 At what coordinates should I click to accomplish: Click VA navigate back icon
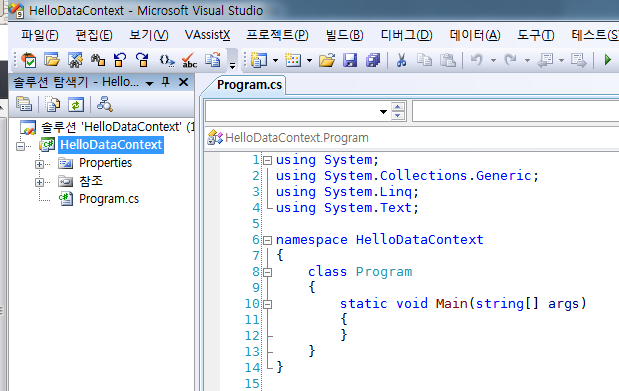click(120, 60)
